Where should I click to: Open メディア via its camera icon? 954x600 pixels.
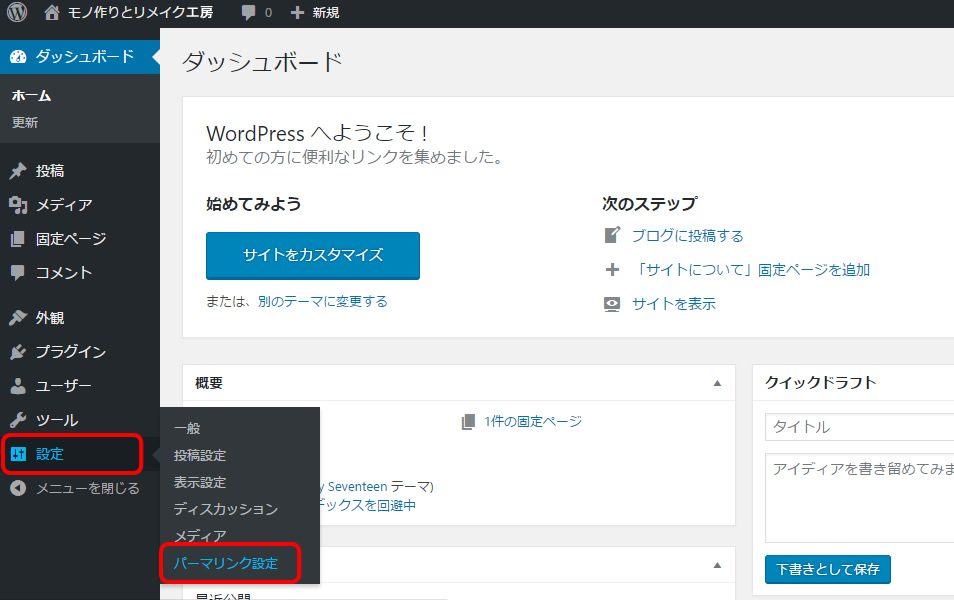click(20, 204)
